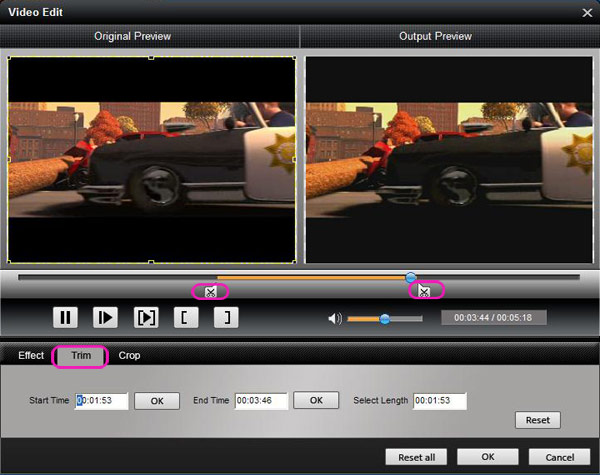Viewport: 600px width, 475px height.
Task: Set trim start with left bracket button
Action: tap(186, 317)
